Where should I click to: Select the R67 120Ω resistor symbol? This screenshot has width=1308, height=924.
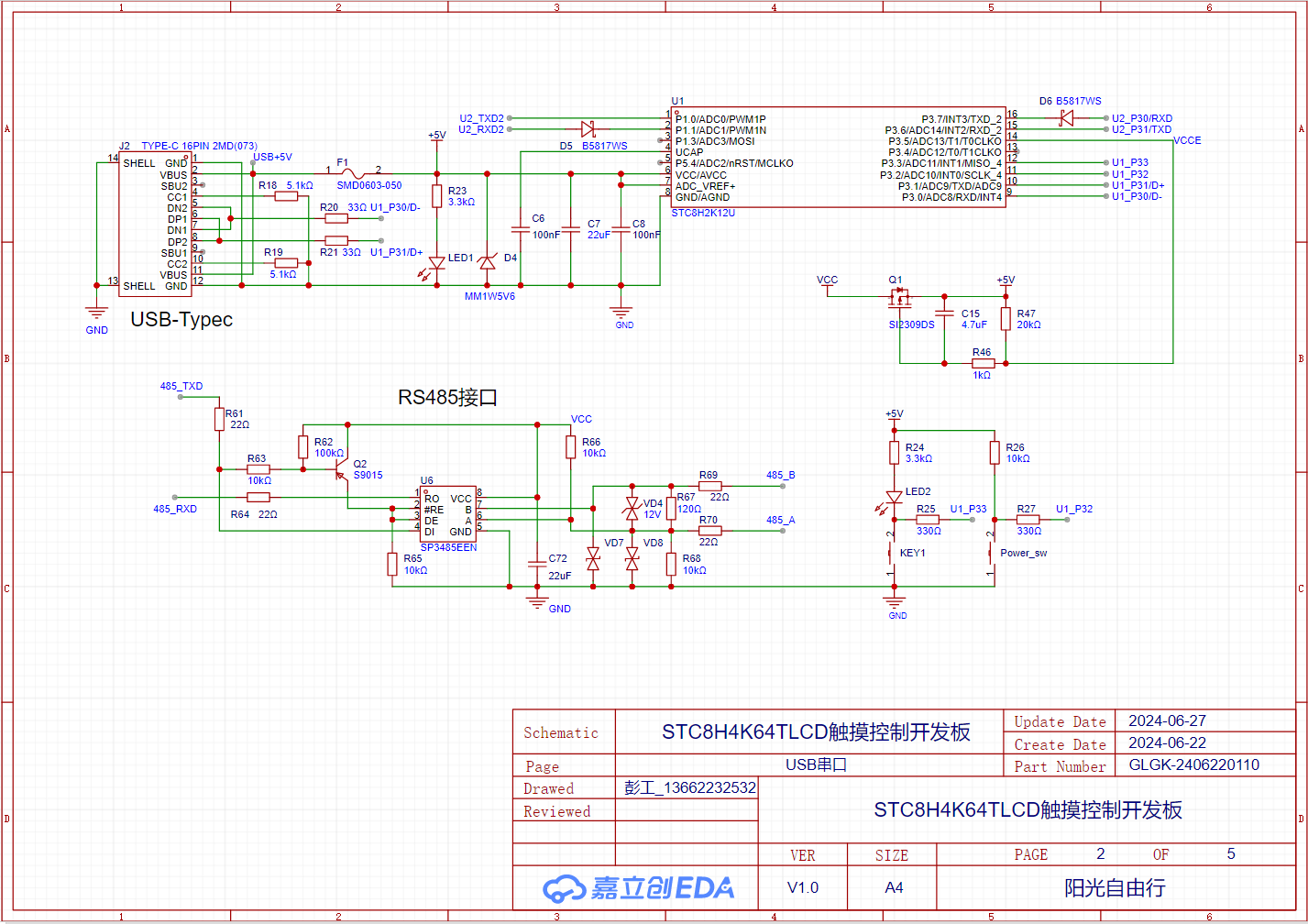coord(671,508)
